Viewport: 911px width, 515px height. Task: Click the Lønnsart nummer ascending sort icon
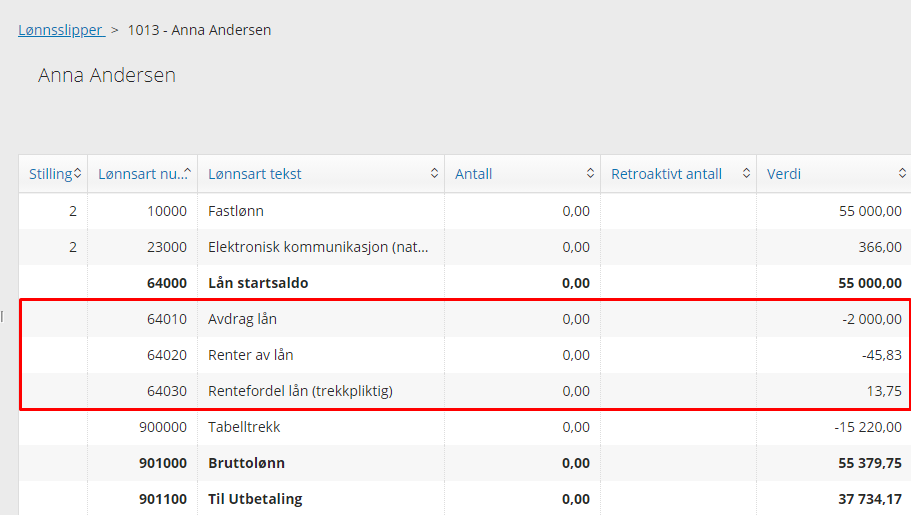click(187, 171)
